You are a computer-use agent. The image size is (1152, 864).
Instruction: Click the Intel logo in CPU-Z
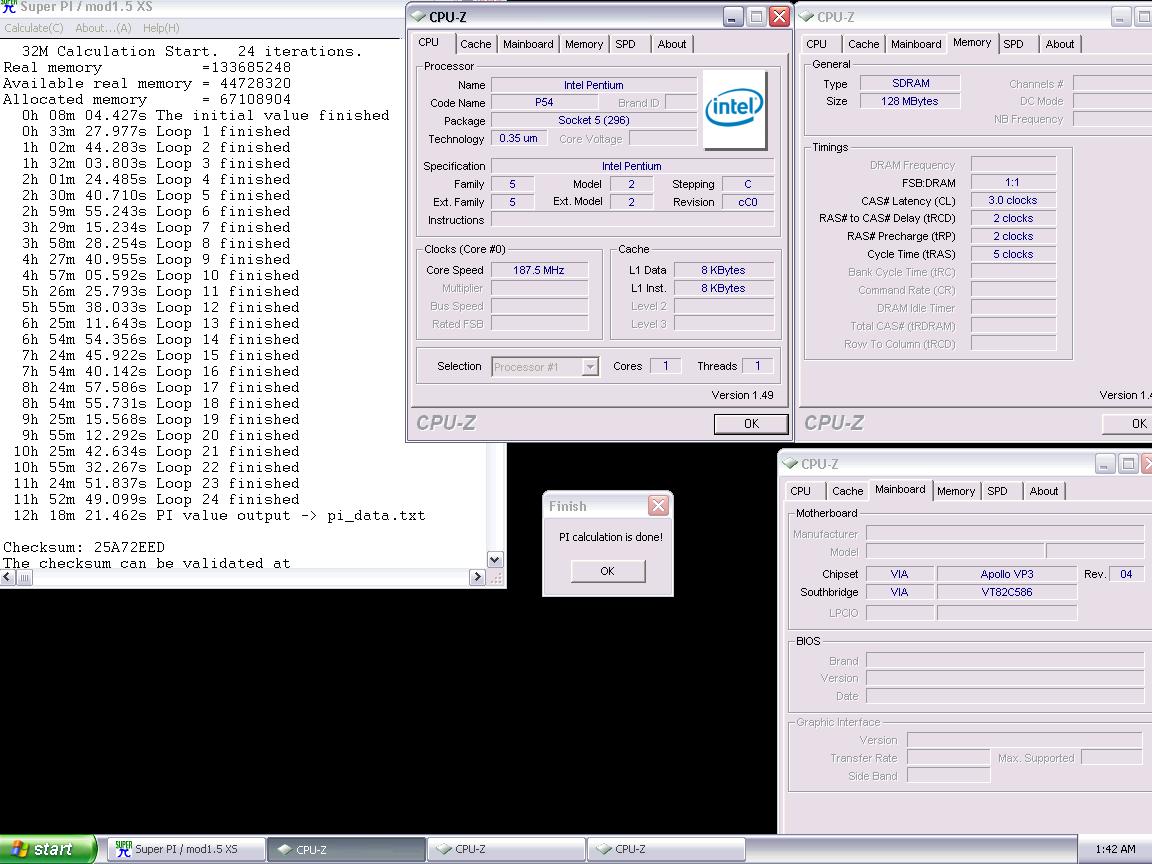click(x=734, y=109)
